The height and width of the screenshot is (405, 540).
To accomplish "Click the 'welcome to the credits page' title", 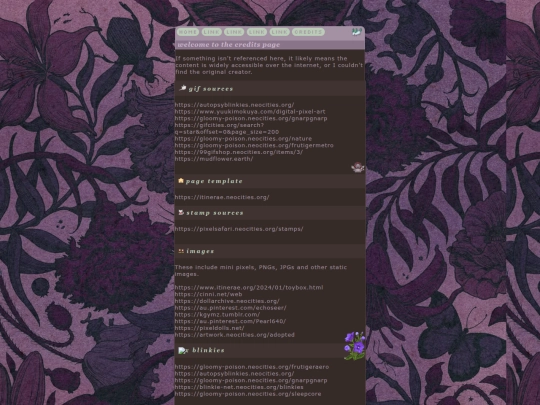I will 229,45.
